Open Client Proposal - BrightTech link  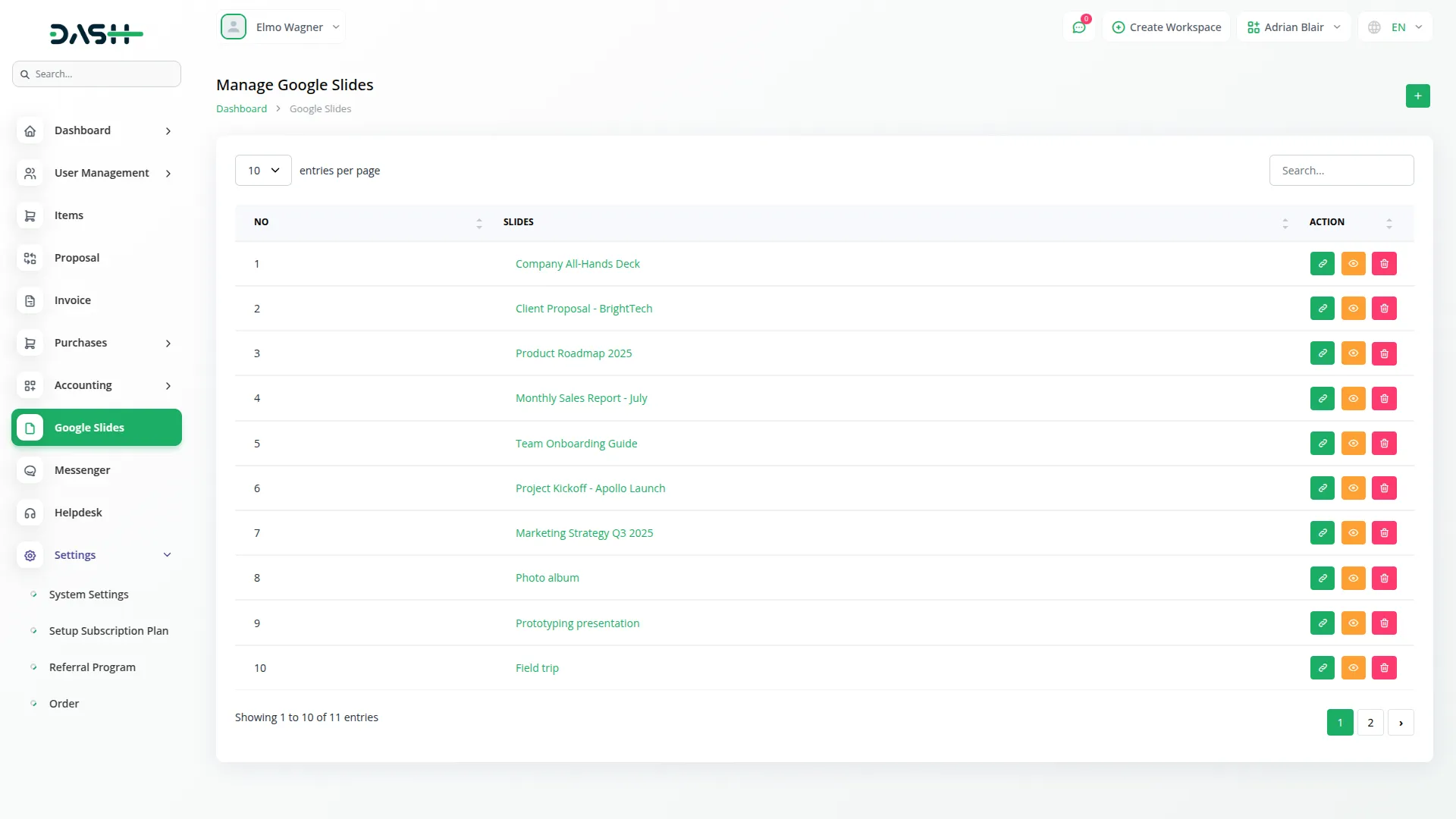[583, 308]
